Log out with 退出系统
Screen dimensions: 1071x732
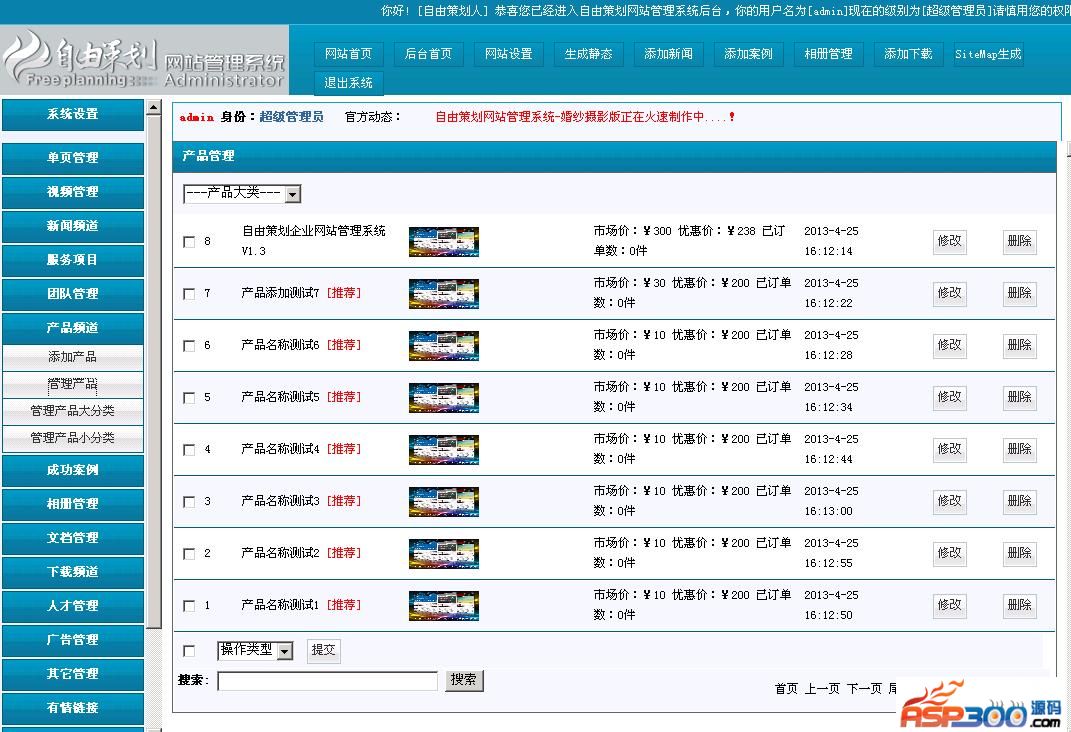coord(348,83)
